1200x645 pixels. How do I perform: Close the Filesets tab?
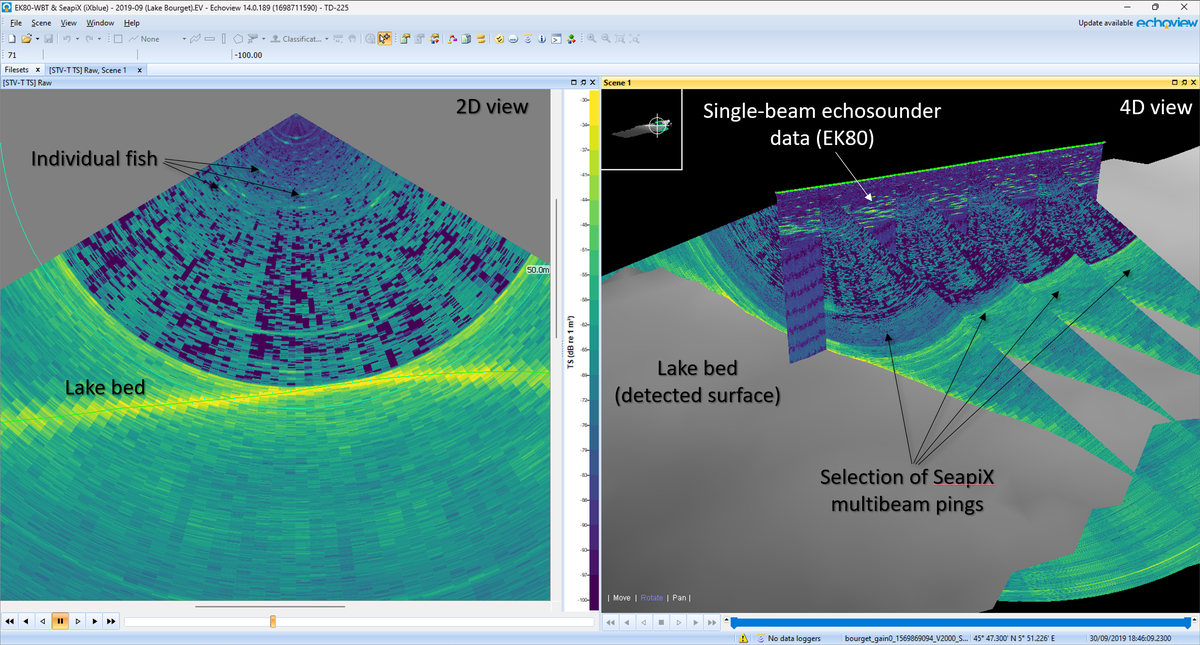[38, 70]
